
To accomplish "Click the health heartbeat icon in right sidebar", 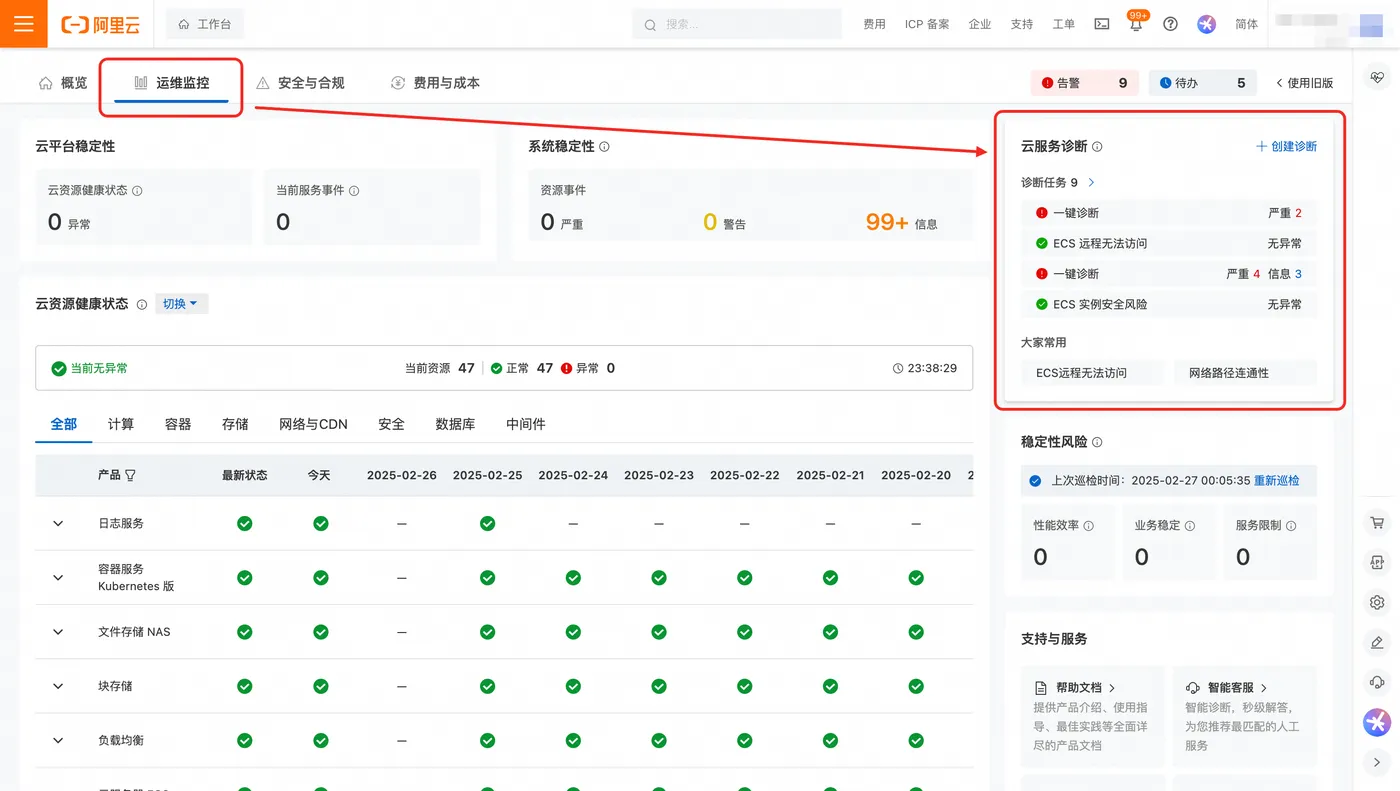I will pos(1377,77).
